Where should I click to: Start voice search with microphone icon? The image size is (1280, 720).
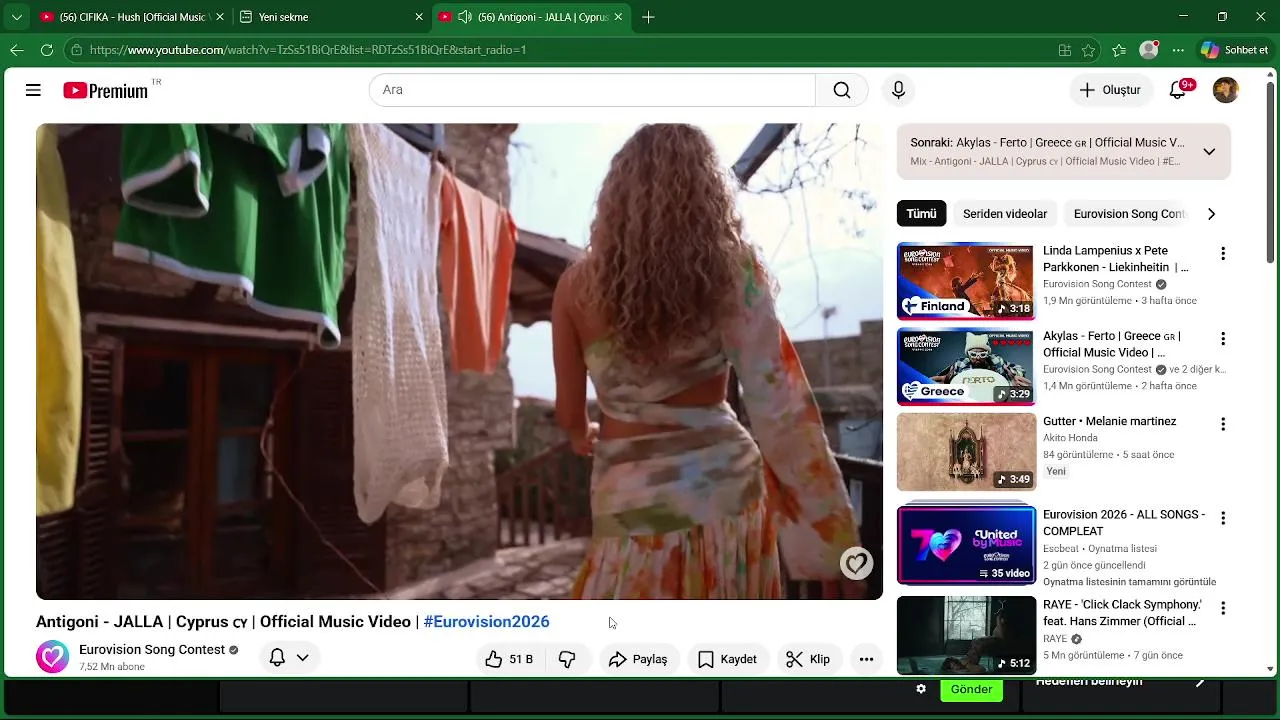898,90
